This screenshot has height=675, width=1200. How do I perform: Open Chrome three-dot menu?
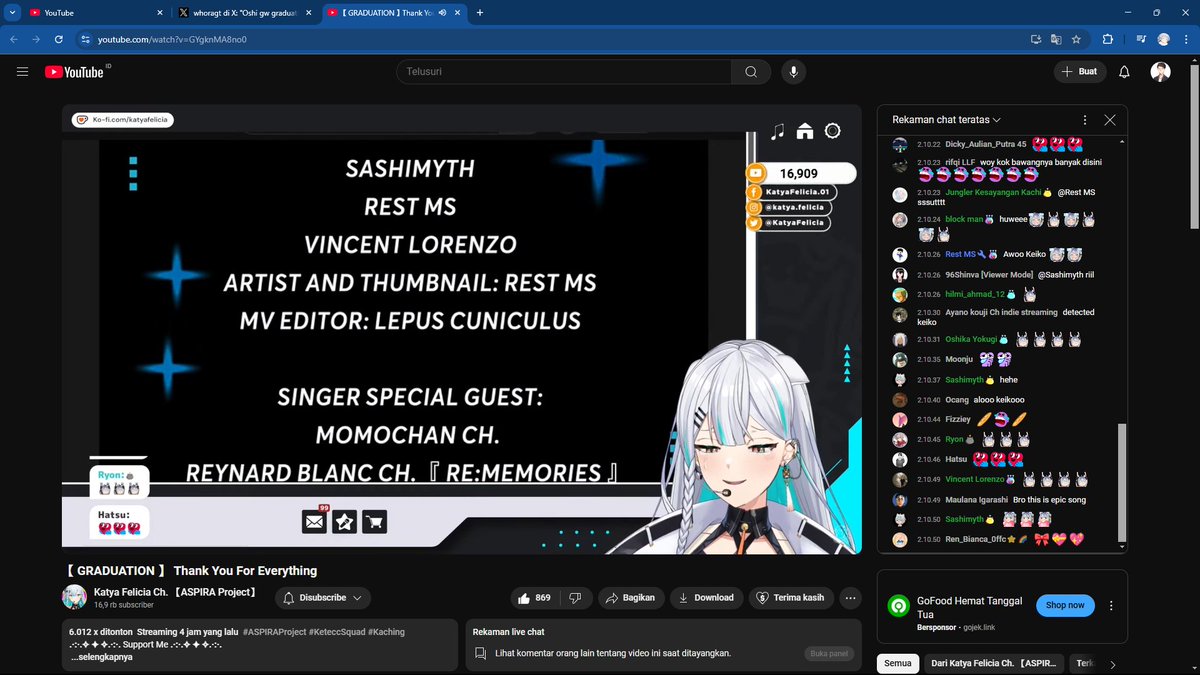1186,39
